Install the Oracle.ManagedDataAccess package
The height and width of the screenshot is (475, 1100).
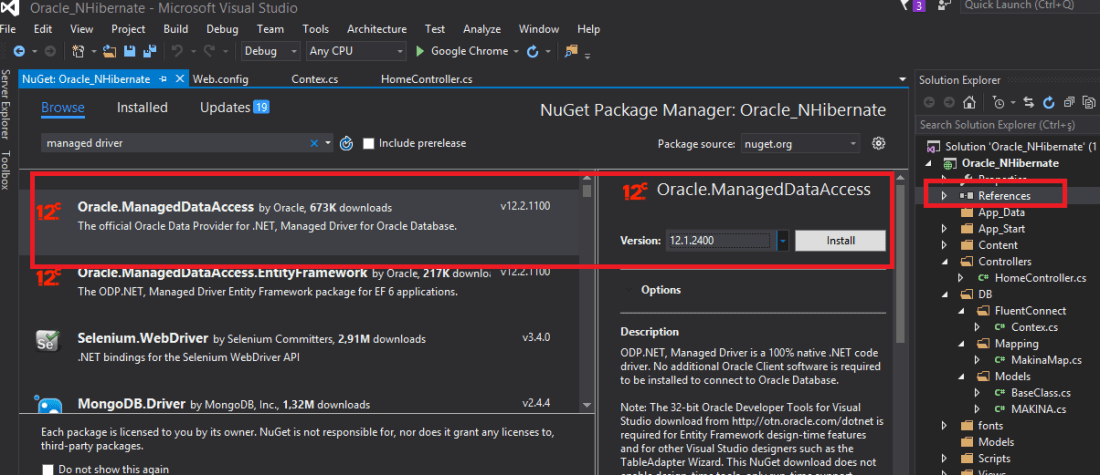[840, 241]
